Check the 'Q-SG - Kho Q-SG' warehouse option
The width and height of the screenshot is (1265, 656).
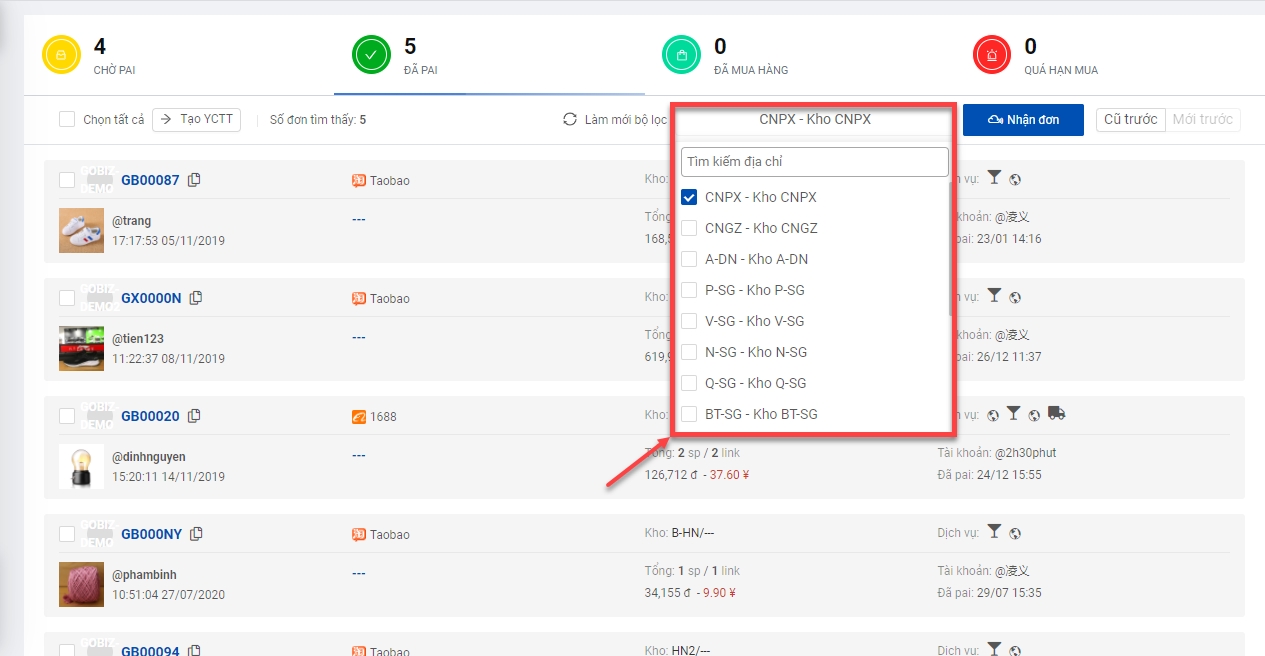point(689,384)
